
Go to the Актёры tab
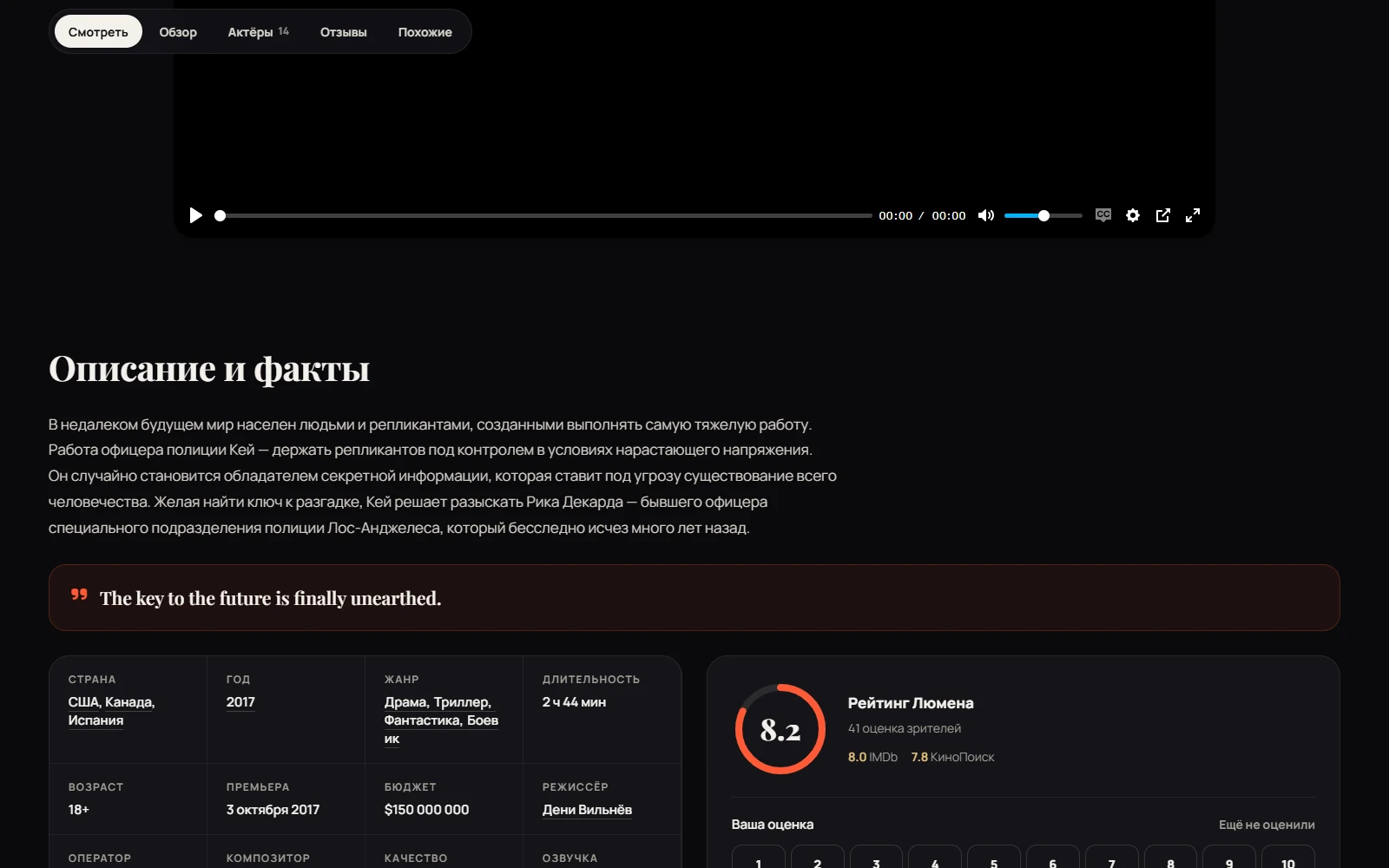[x=258, y=32]
